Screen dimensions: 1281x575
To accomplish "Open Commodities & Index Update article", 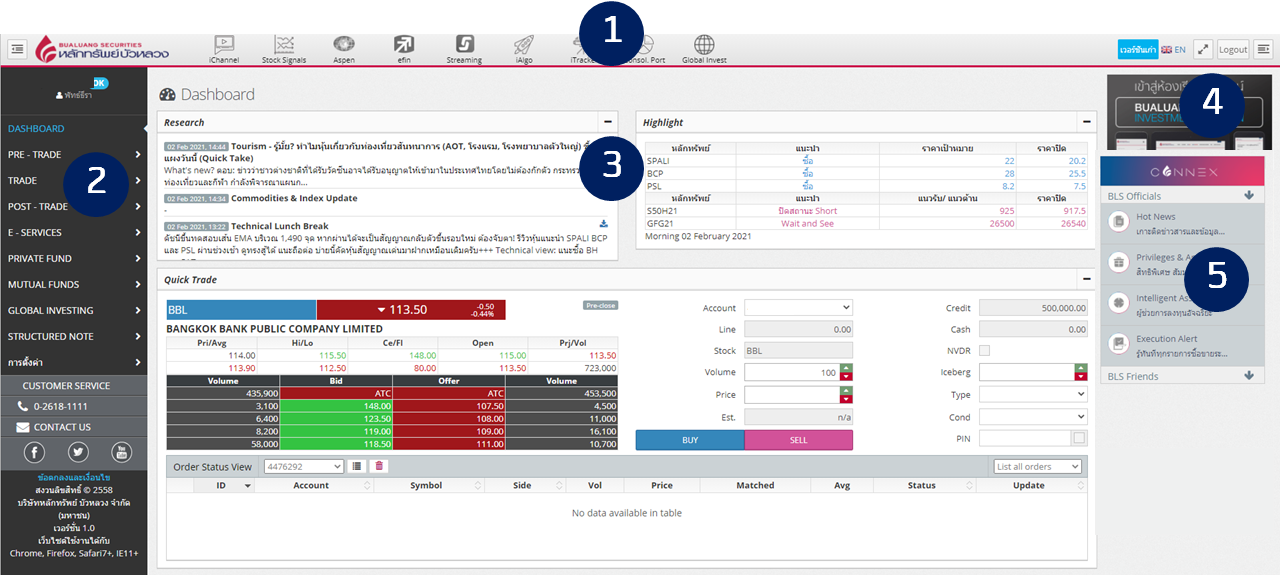I will [294, 198].
